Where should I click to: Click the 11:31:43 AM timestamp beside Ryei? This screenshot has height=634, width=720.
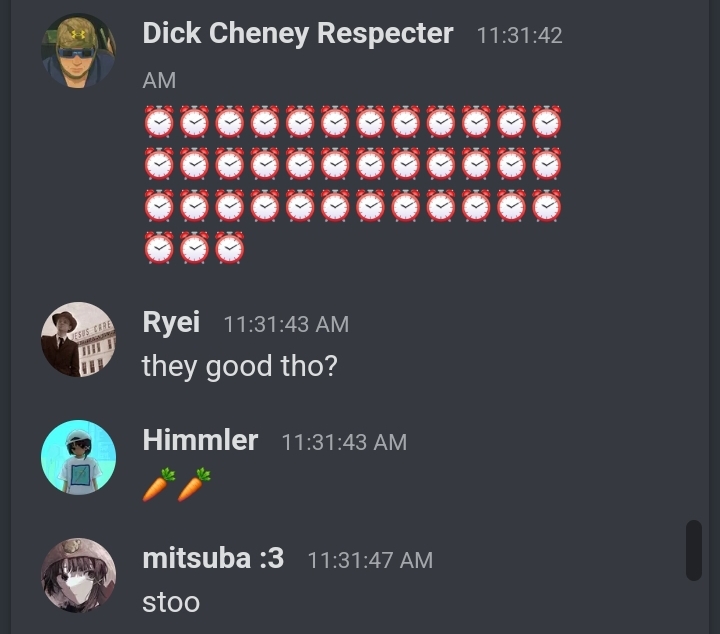point(286,324)
